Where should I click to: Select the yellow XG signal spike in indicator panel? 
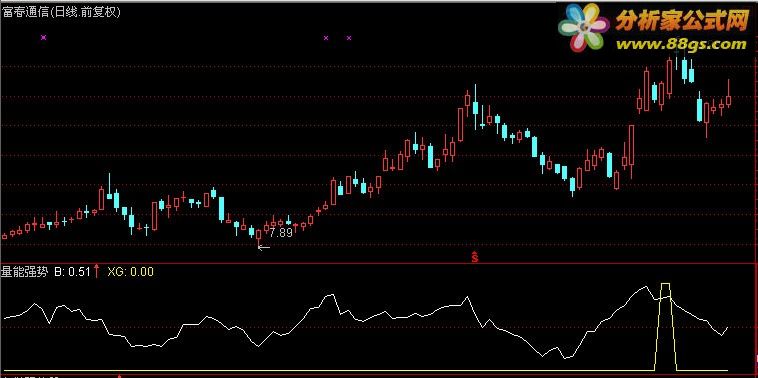[666, 327]
